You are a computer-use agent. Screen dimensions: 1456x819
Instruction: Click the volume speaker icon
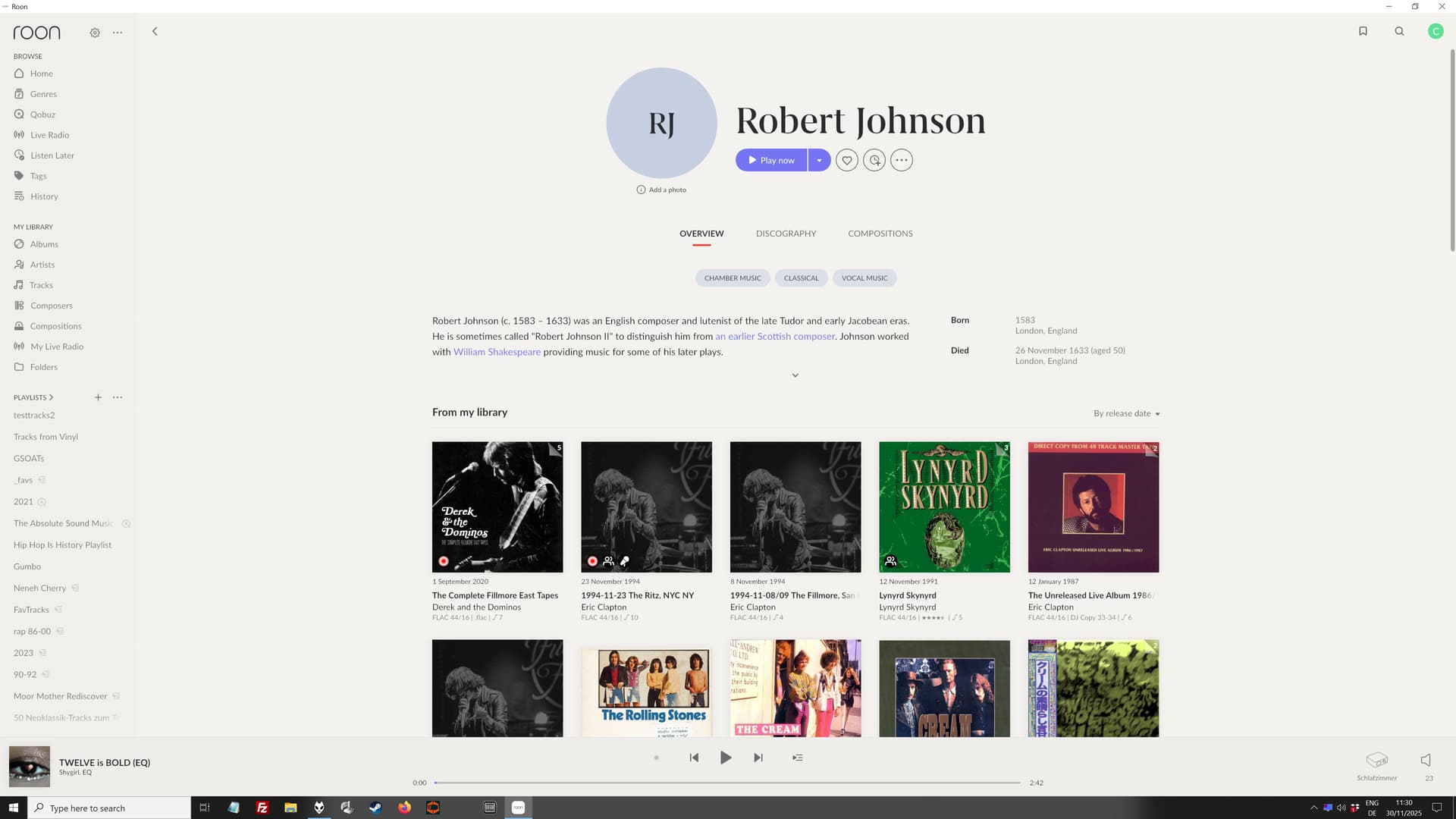coord(1426,760)
